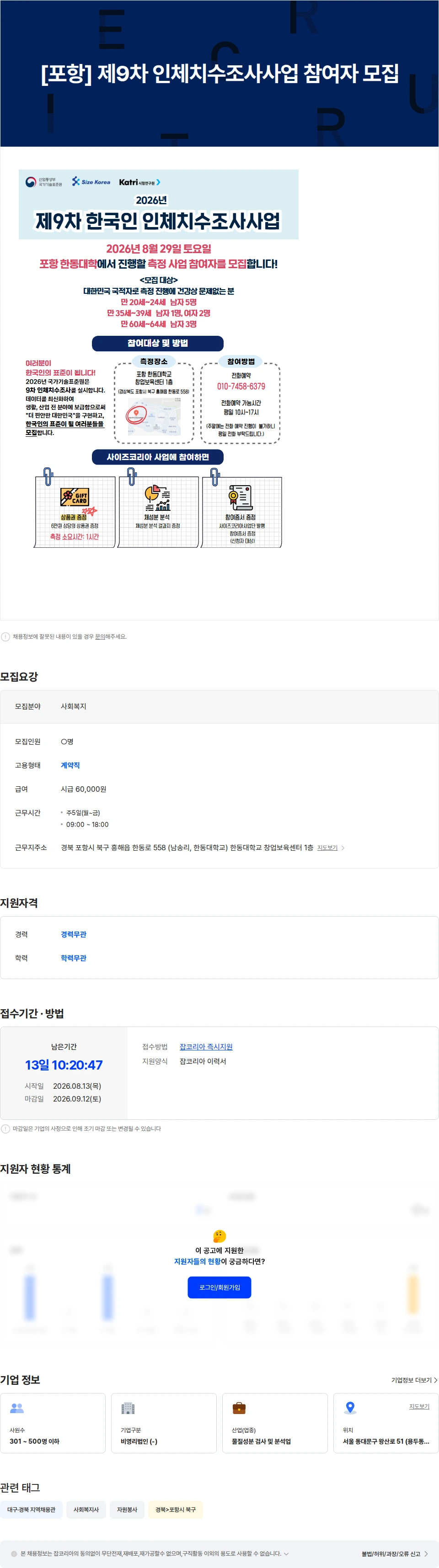Viewport: 439px width, 1568px height.
Task: Click the chevron of 기업정보 더보기
Action: coord(435,1380)
